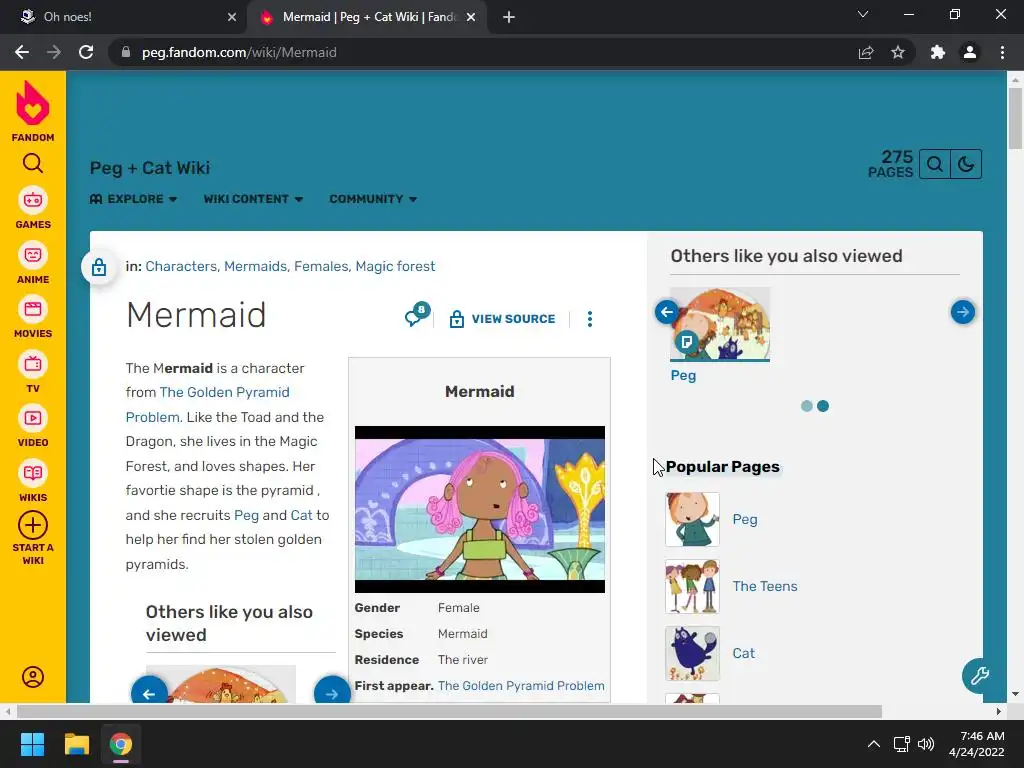Close the 'Oh noes!' tab
The width and height of the screenshot is (1024, 768).
click(x=232, y=17)
